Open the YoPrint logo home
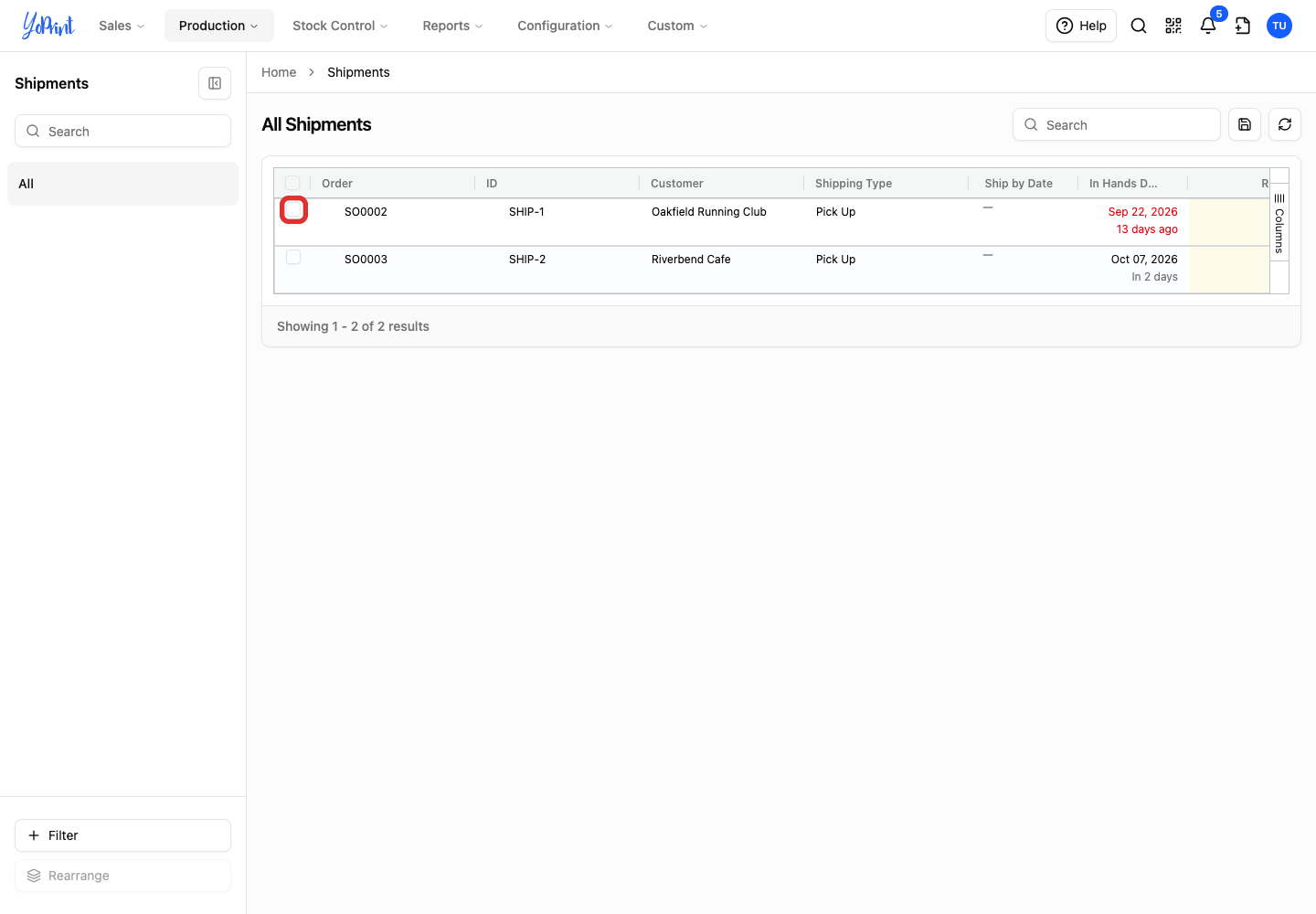1316x914 pixels. (x=48, y=26)
